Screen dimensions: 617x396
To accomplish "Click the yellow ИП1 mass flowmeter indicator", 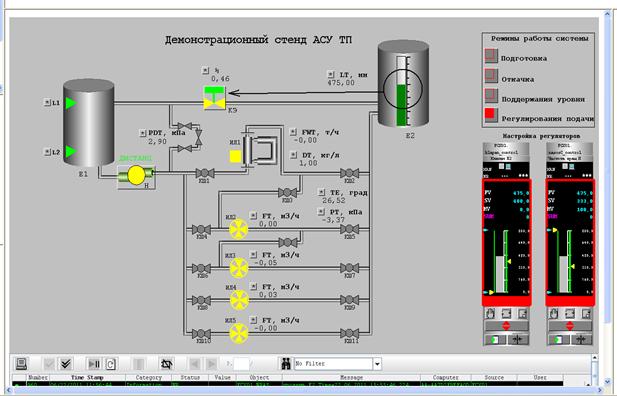I will [235, 156].
